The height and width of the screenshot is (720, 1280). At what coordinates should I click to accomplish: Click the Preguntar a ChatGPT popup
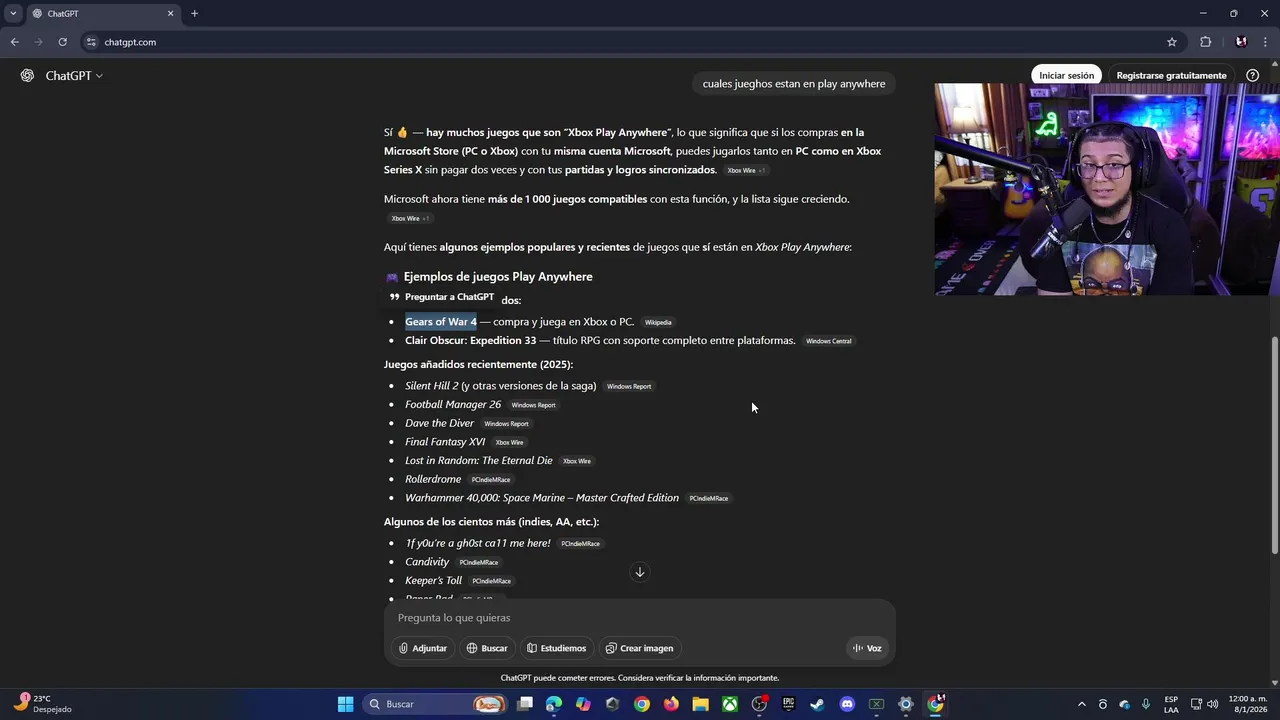point(442,297)
